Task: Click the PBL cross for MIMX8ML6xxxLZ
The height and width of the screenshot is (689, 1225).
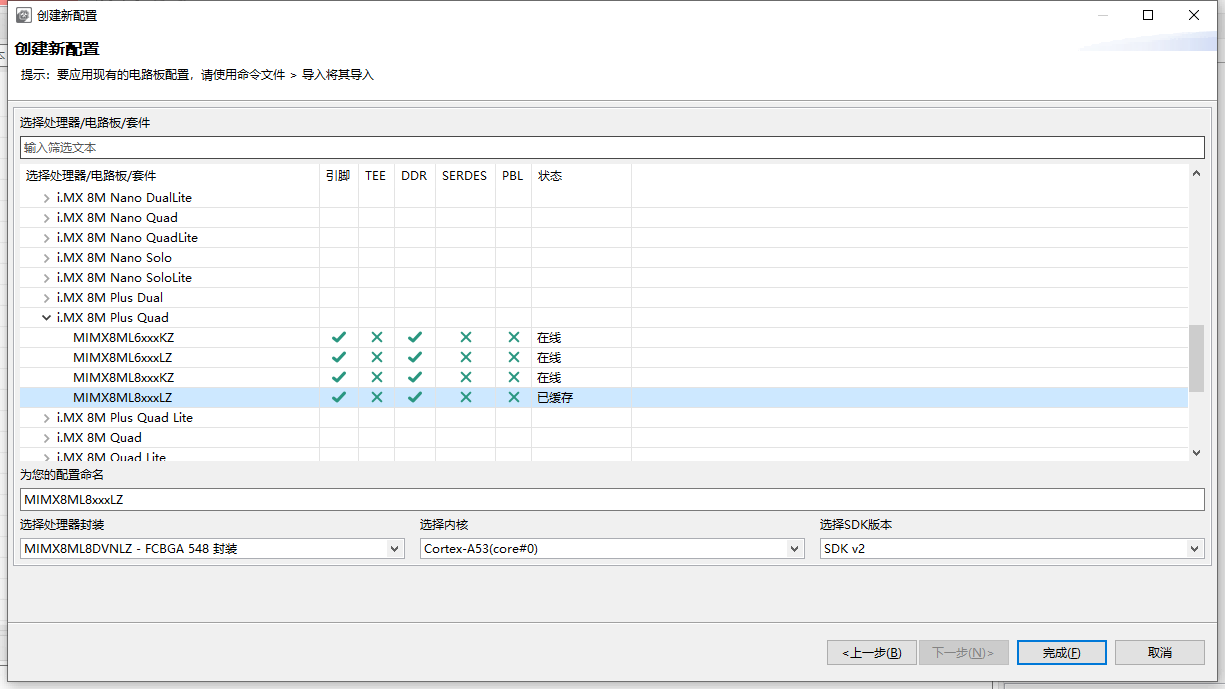Action: (514, 358)
